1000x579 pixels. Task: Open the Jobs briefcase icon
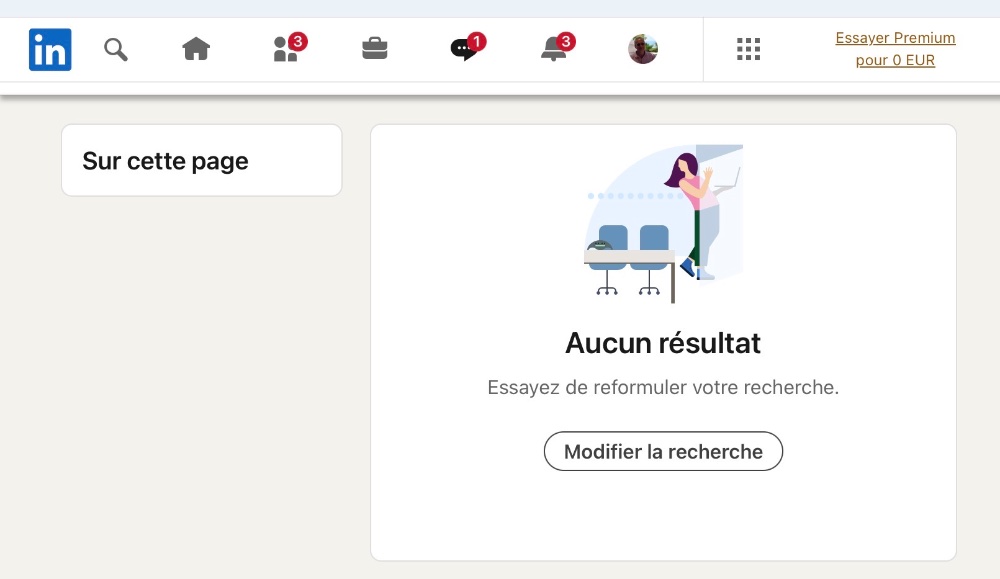pyautogui.click(x=375, y=49)
